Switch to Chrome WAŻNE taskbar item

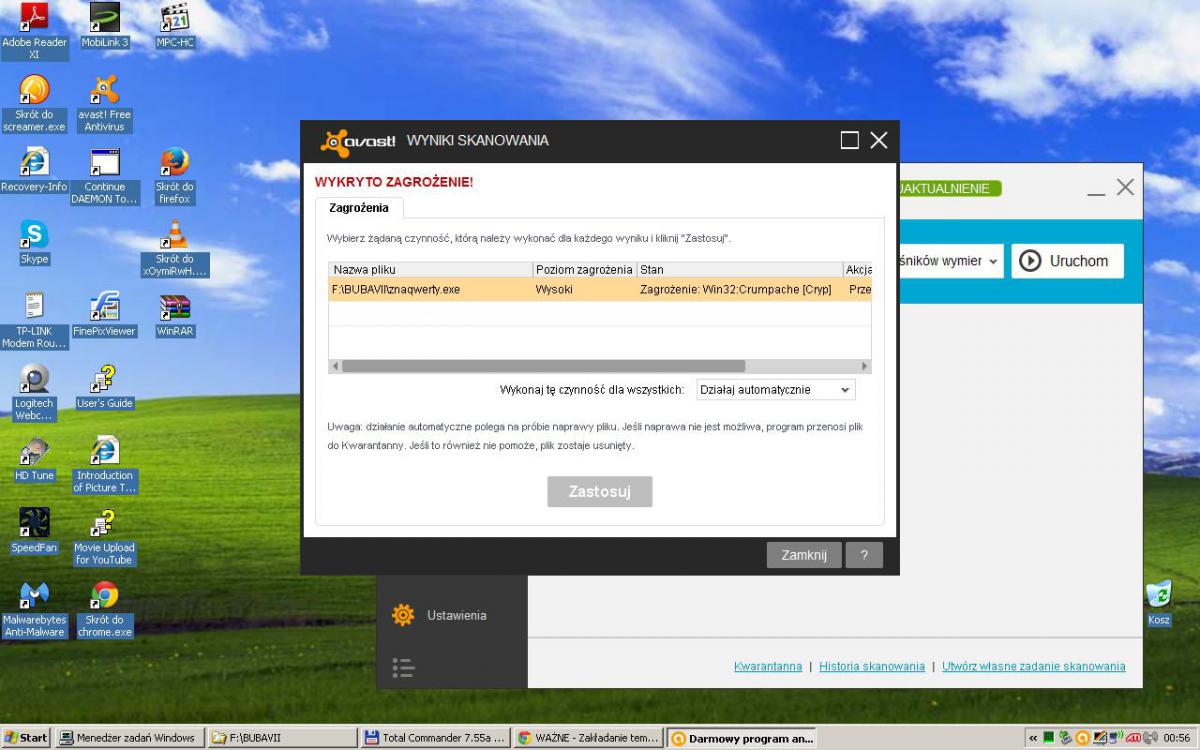click(588, 738)
